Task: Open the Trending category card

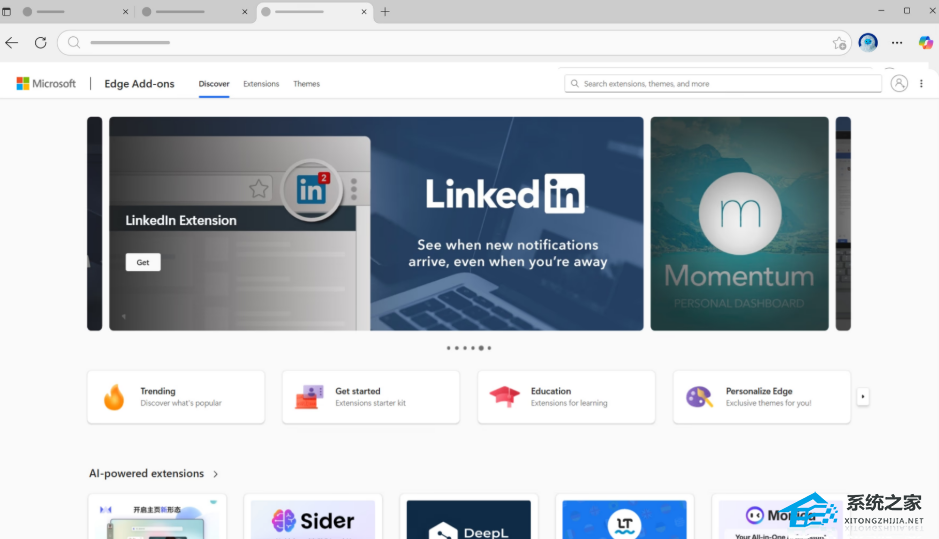Action: 176,396
